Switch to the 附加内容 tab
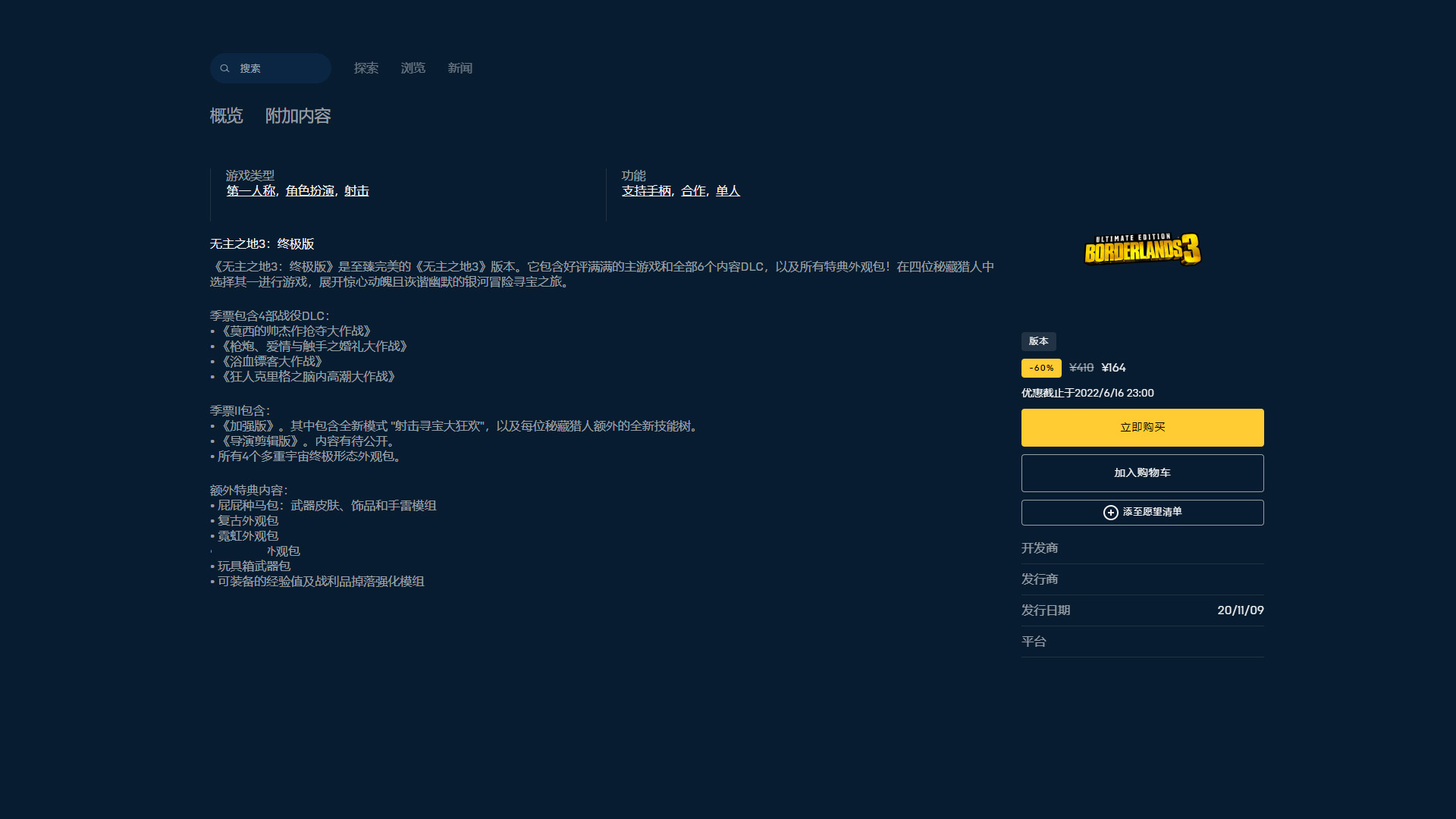Image resolution: width=1456 pixels, height=819 pixels. (298, 116)
